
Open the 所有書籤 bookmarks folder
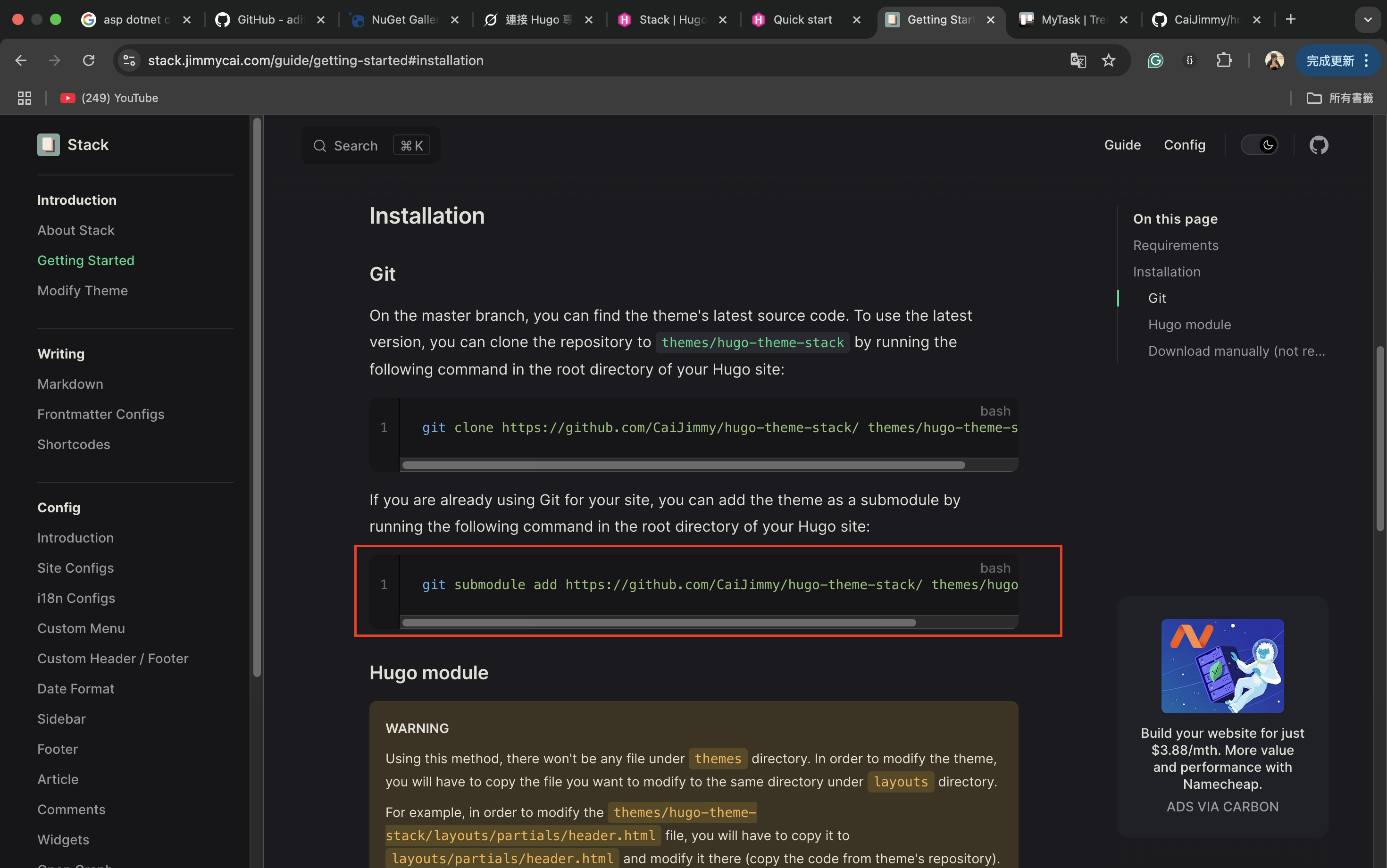[1339, 98]
